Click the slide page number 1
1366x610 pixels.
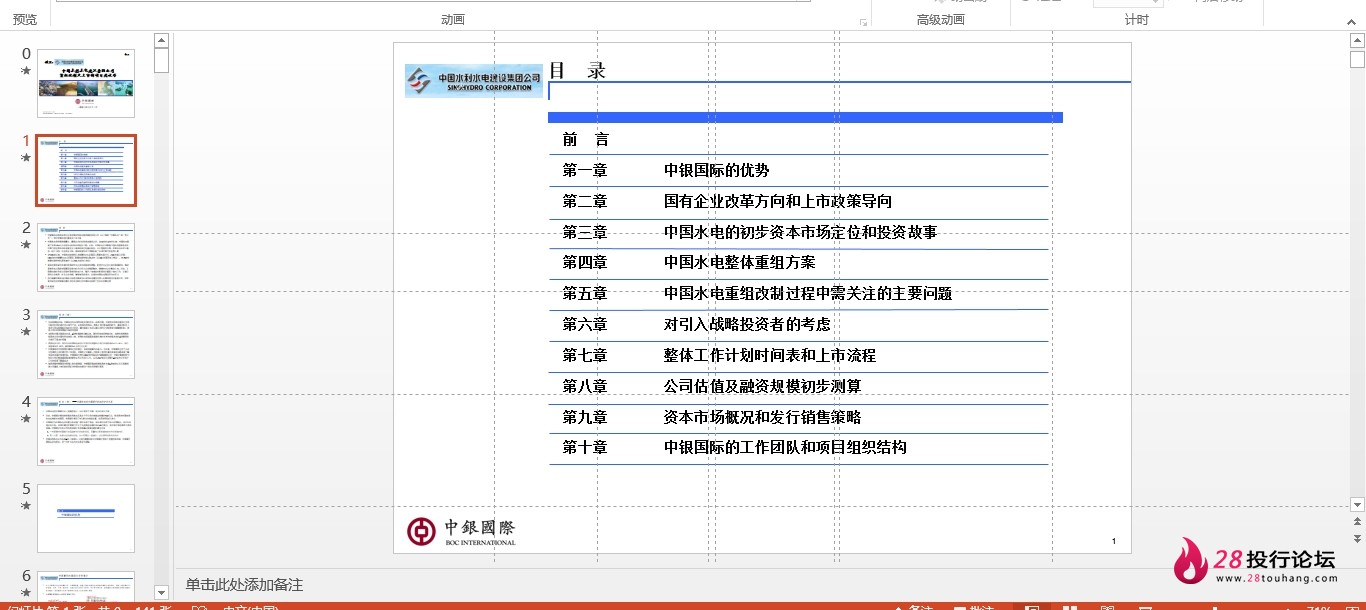tap(1114, 541)
